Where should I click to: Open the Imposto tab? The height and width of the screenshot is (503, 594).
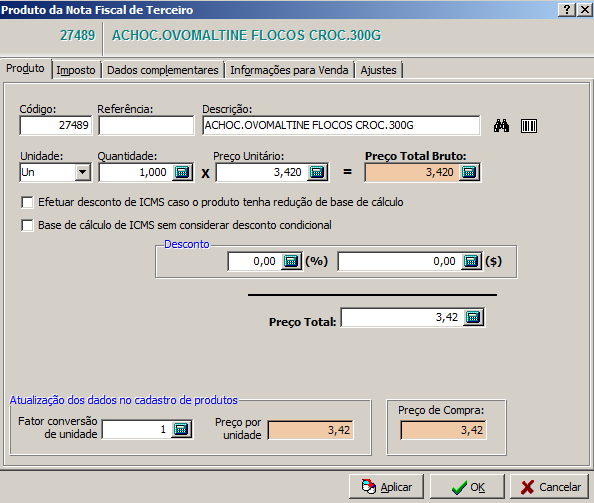coord(76,70)
